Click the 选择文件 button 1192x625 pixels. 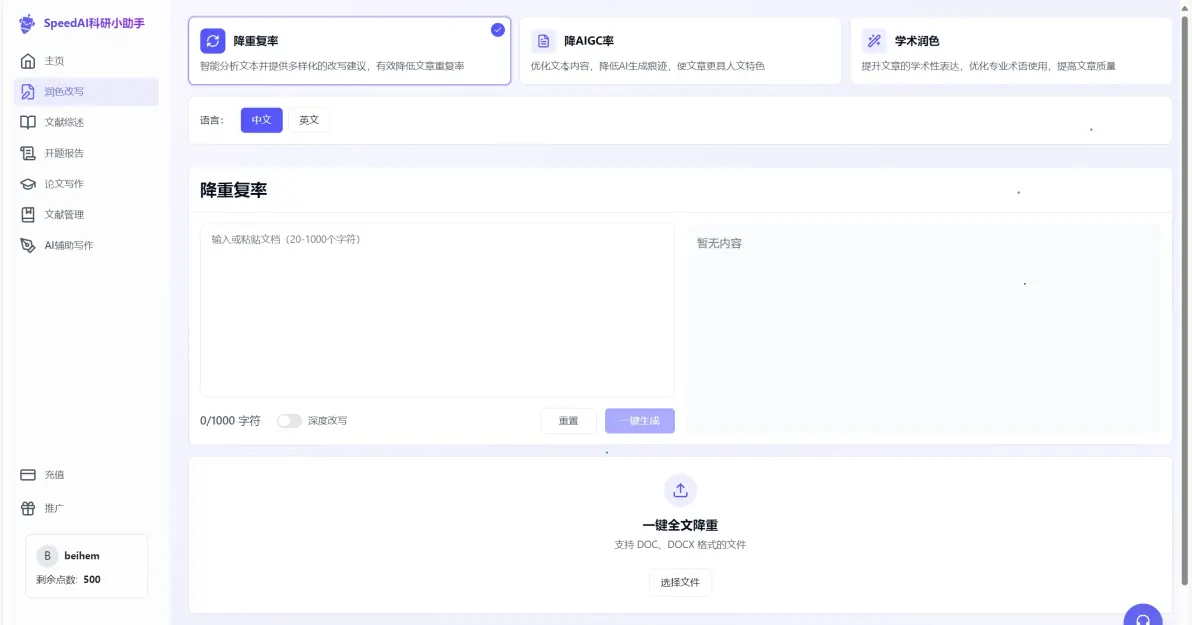click(680, 582)
